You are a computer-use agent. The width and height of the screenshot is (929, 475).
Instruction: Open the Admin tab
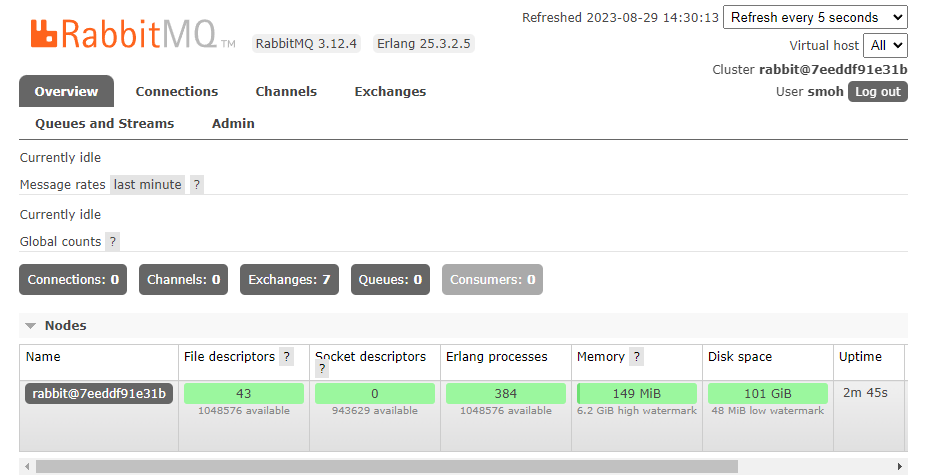pyautogui.click(x=233, y=123)
